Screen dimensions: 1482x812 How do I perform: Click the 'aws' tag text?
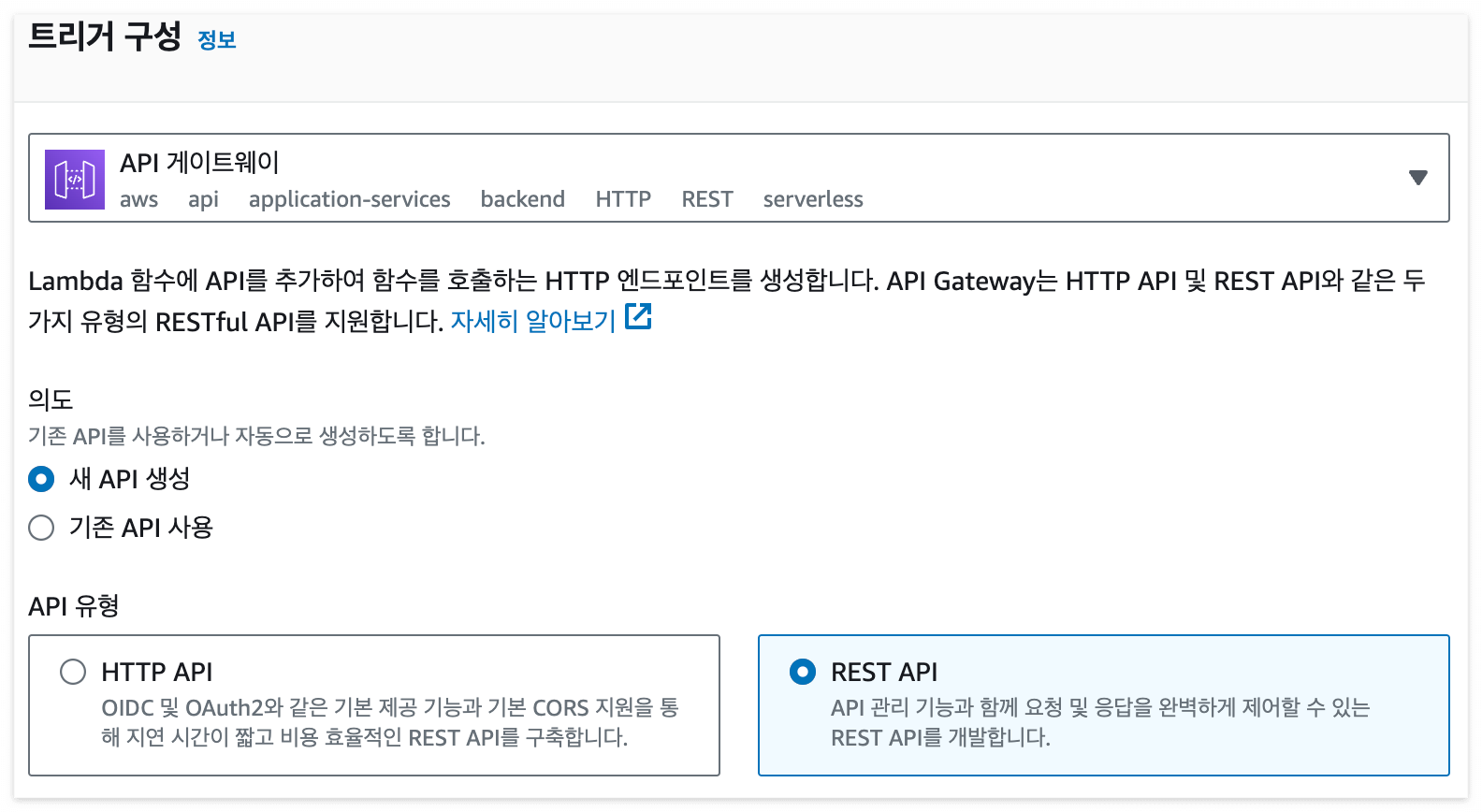point(138,199)
